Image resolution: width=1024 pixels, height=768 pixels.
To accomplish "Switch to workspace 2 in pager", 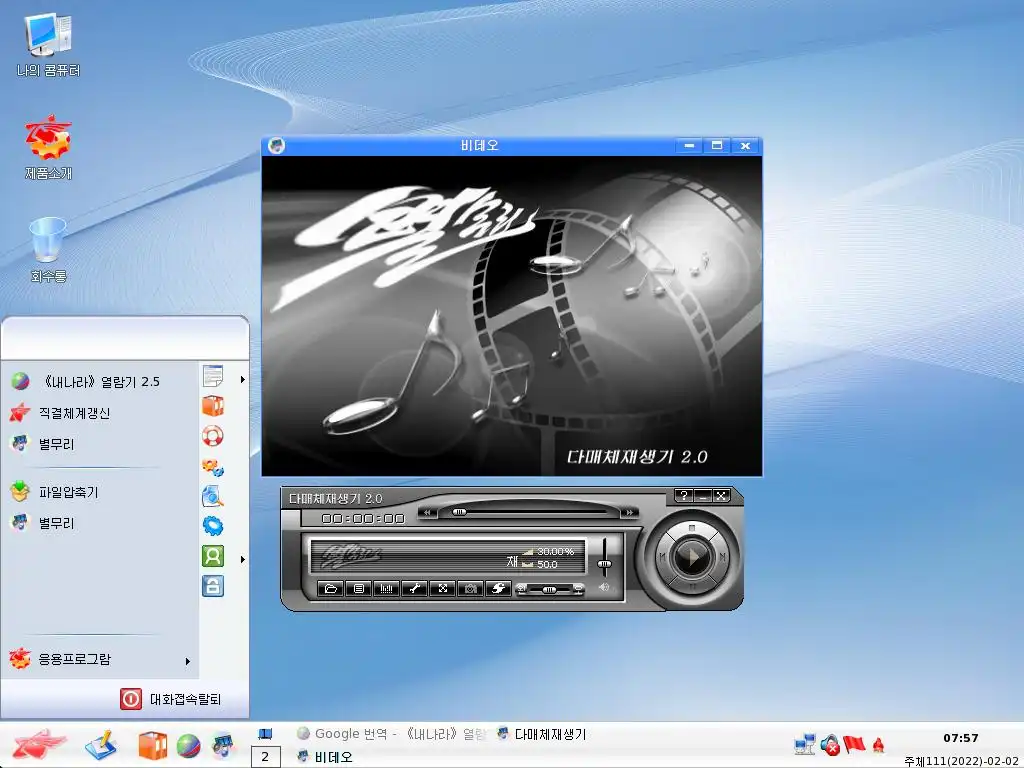I will point(265,757).
